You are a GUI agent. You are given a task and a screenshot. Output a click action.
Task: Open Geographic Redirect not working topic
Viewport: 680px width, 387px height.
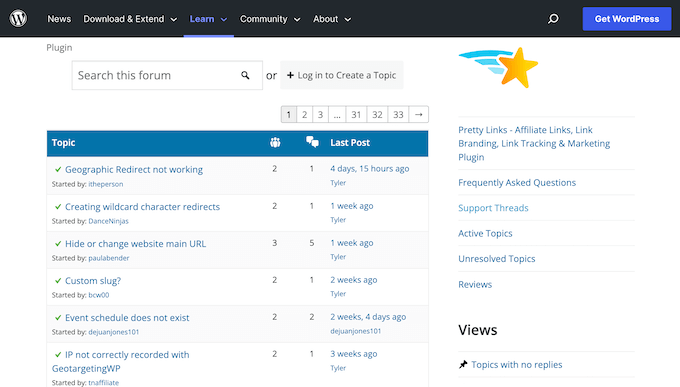134,170
